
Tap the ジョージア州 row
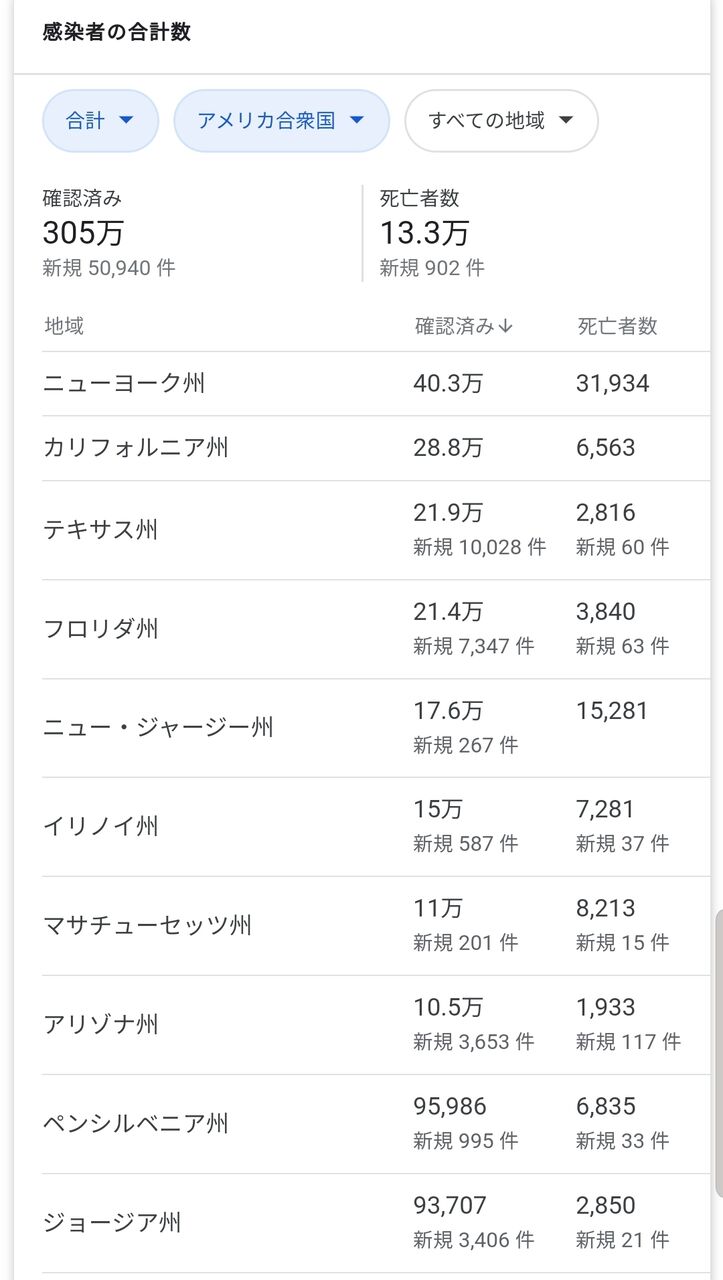(376, 1223)
